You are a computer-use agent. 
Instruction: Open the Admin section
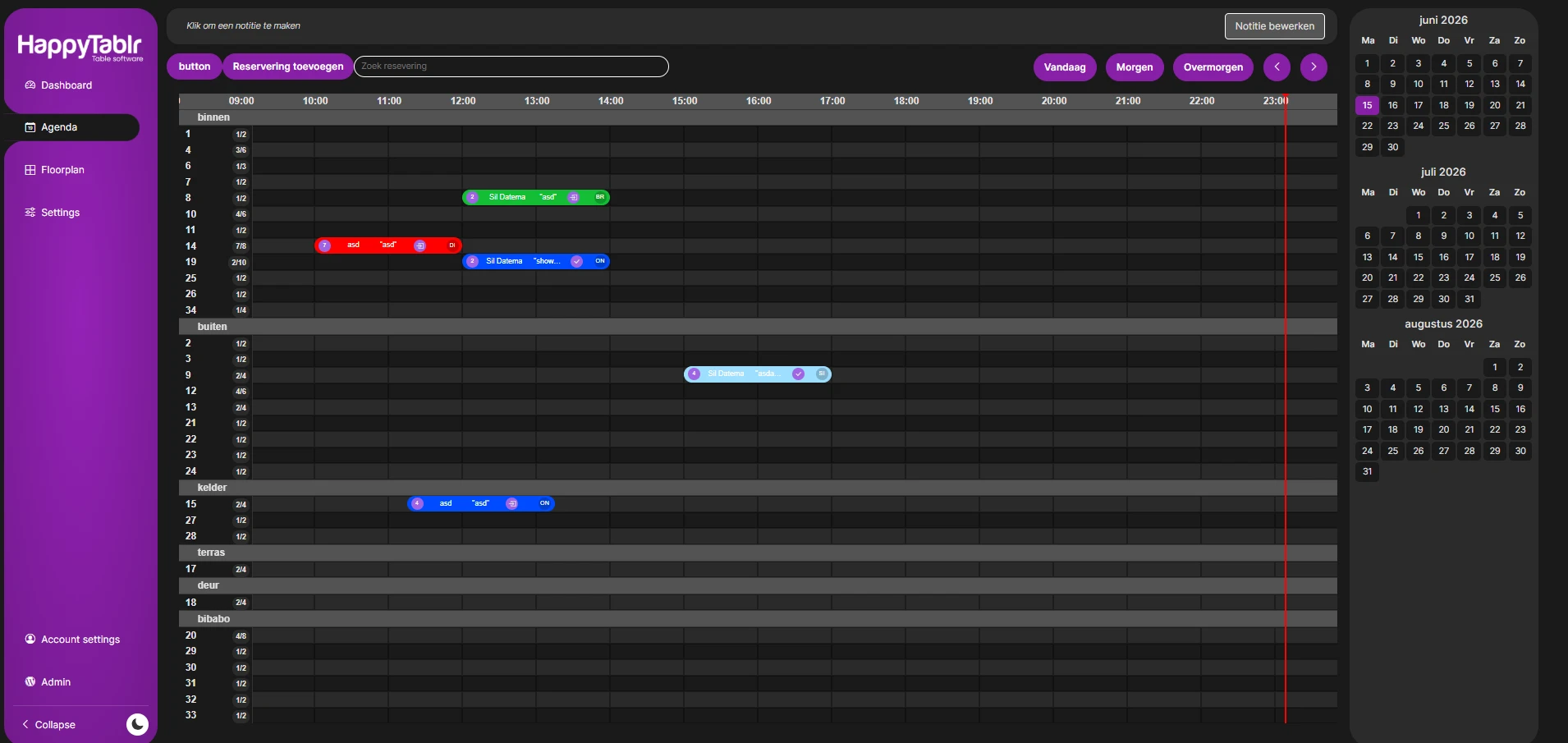[48, 682]
